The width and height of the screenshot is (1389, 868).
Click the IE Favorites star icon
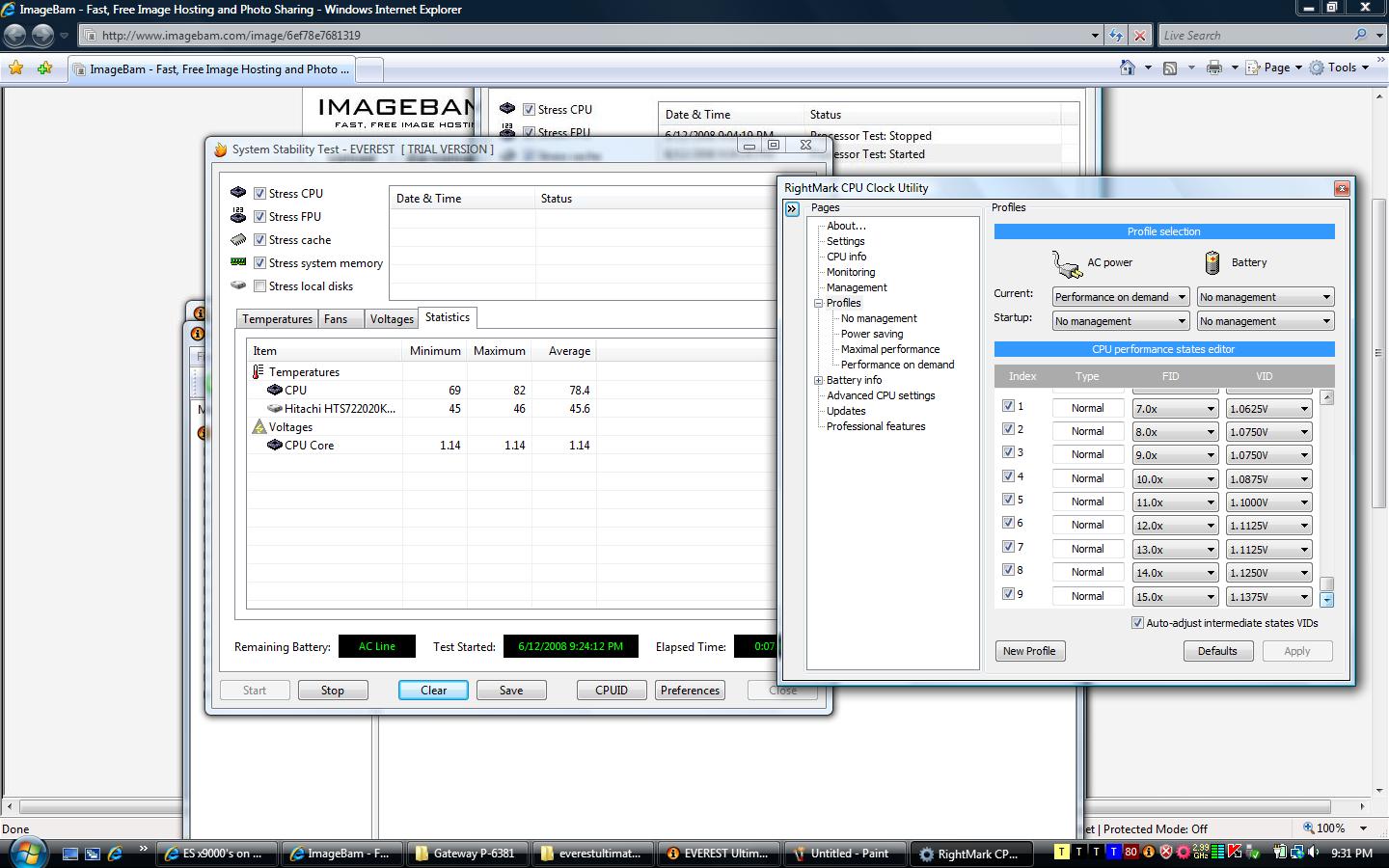(15, 68)
